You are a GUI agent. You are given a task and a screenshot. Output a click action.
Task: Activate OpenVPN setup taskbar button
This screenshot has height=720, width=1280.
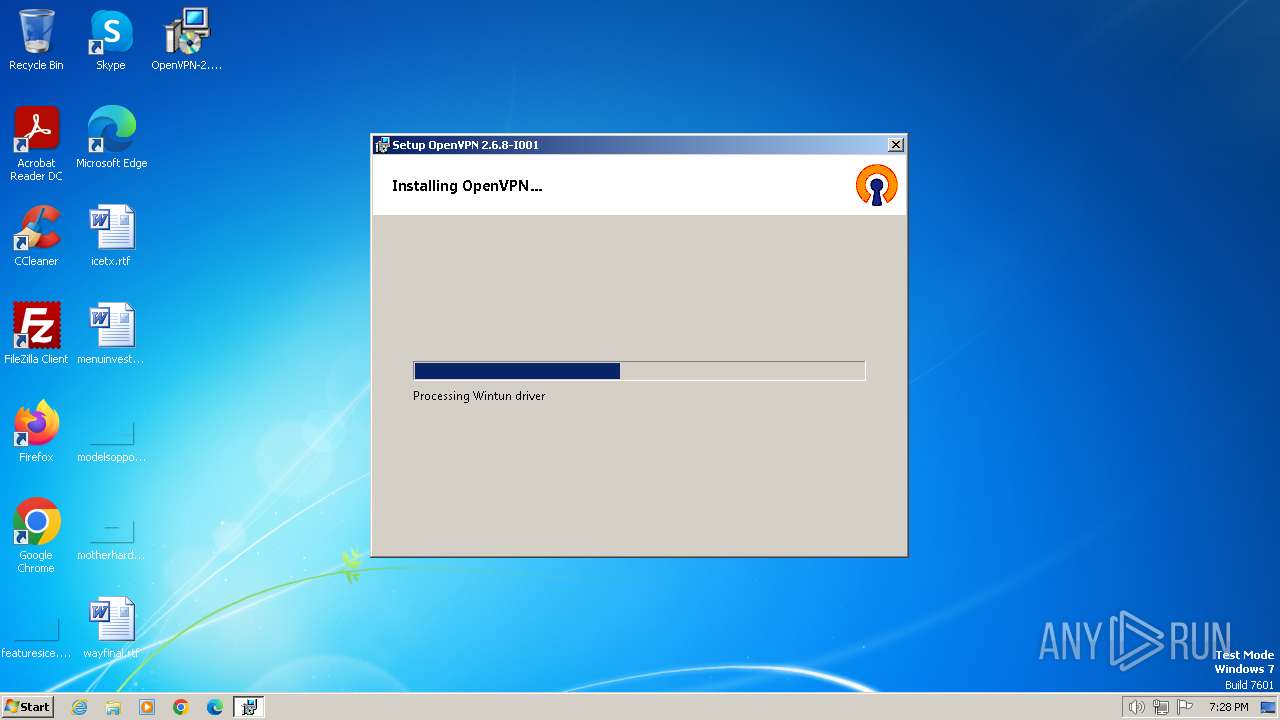(249, 707)
